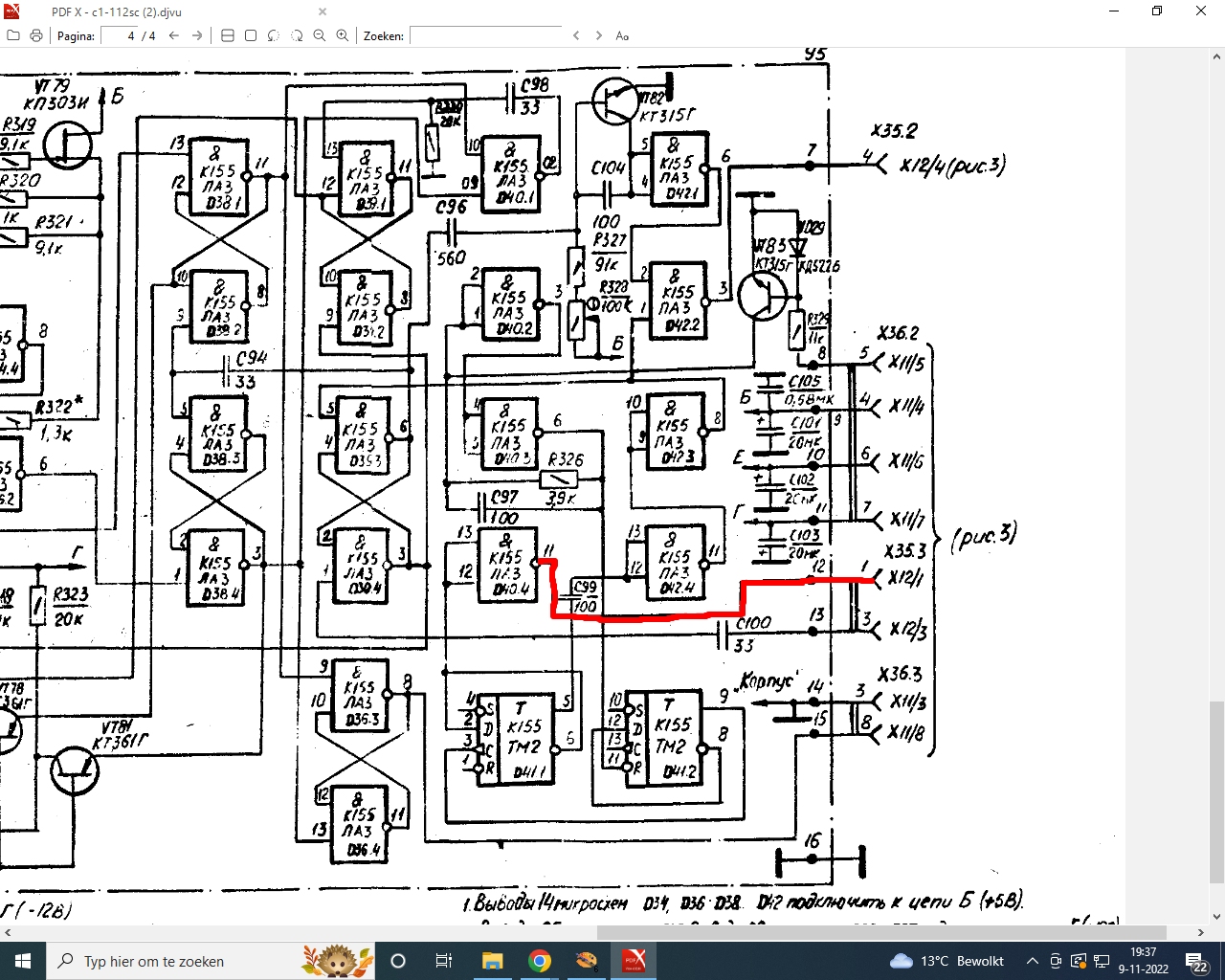This screenshot has width=1225, height=980.
Task: Toggle match case Aa option
Action: tap(622, 35)
